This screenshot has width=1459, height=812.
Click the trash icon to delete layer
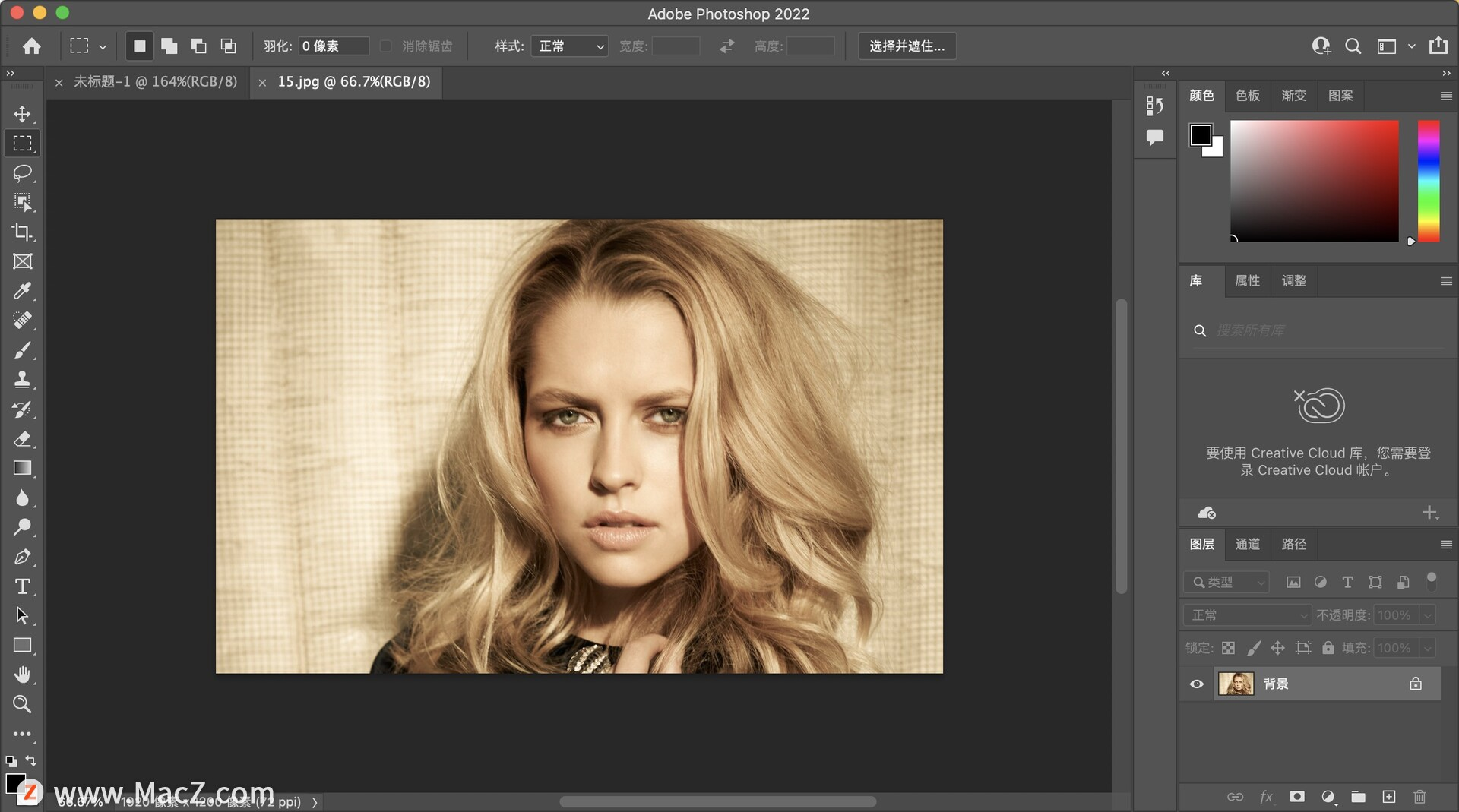(x=1419, y=797)
